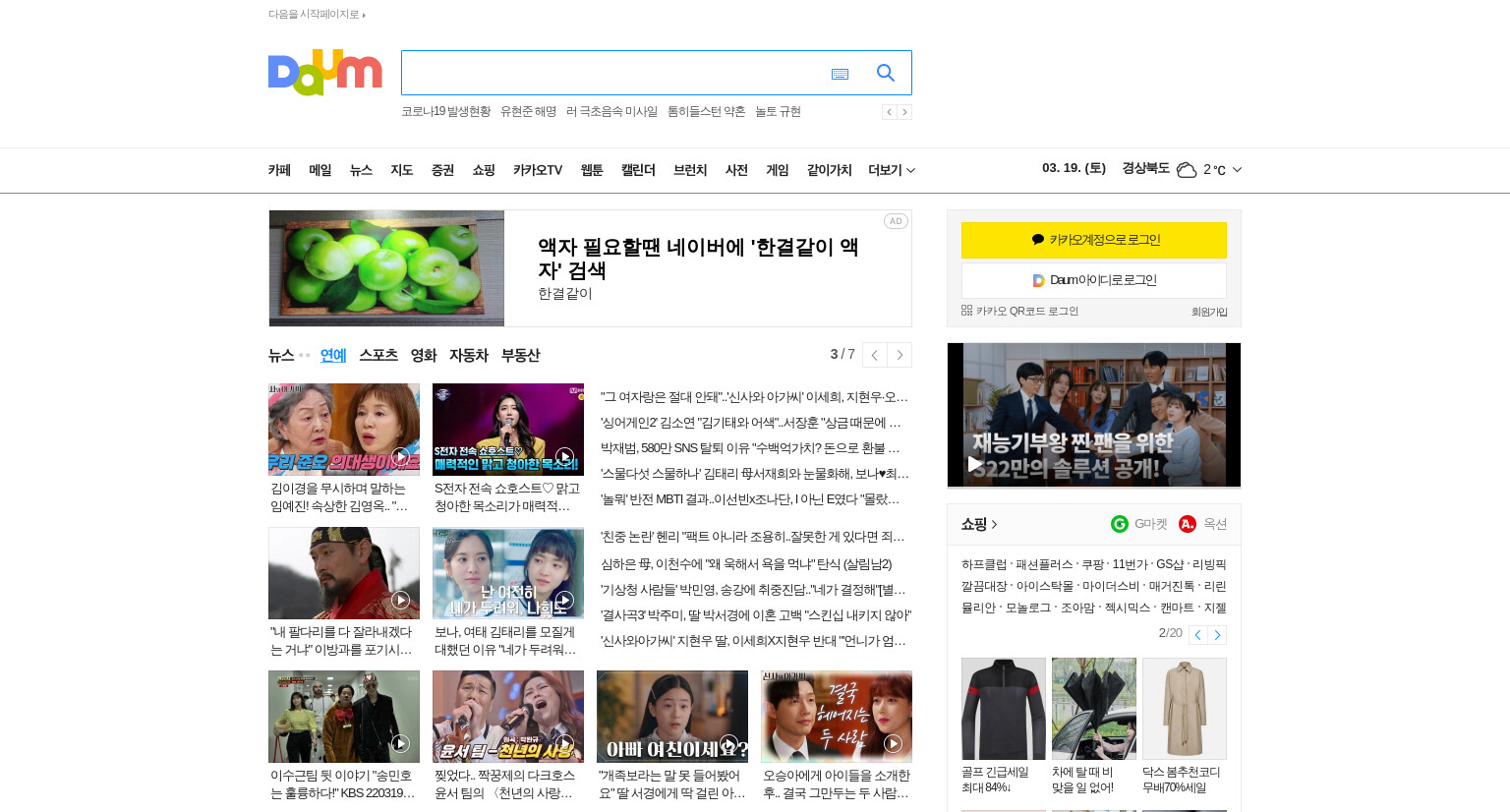Image resolution: width=1510 pixels, height=812 pixels.
Task: Play the video ad in the right sidebar
Action: tap(974, 464)
